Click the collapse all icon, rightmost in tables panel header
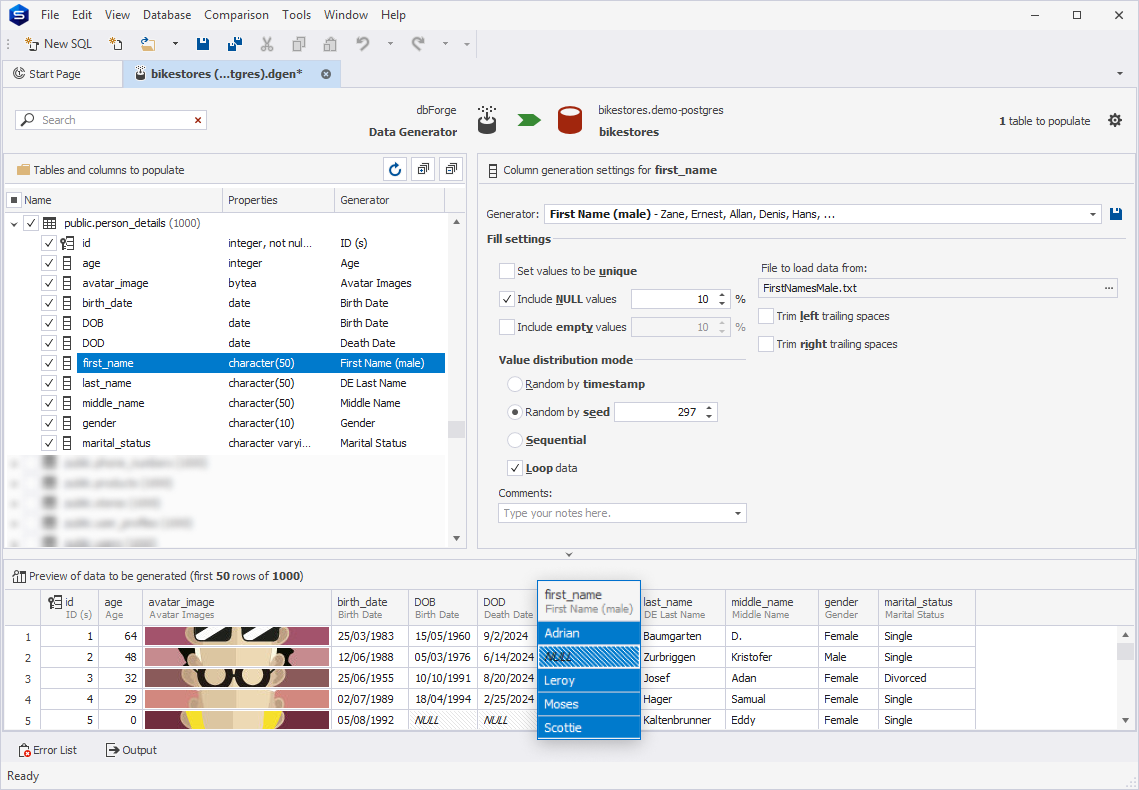Image resolution: width=1139 pixels, height=790 pixels. coord(451,170)
